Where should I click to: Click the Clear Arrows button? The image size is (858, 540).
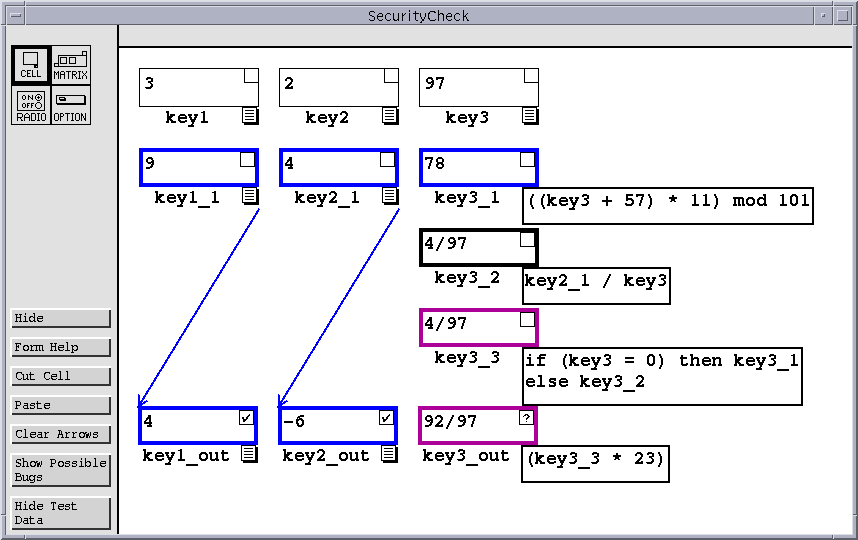coord(61,434)
